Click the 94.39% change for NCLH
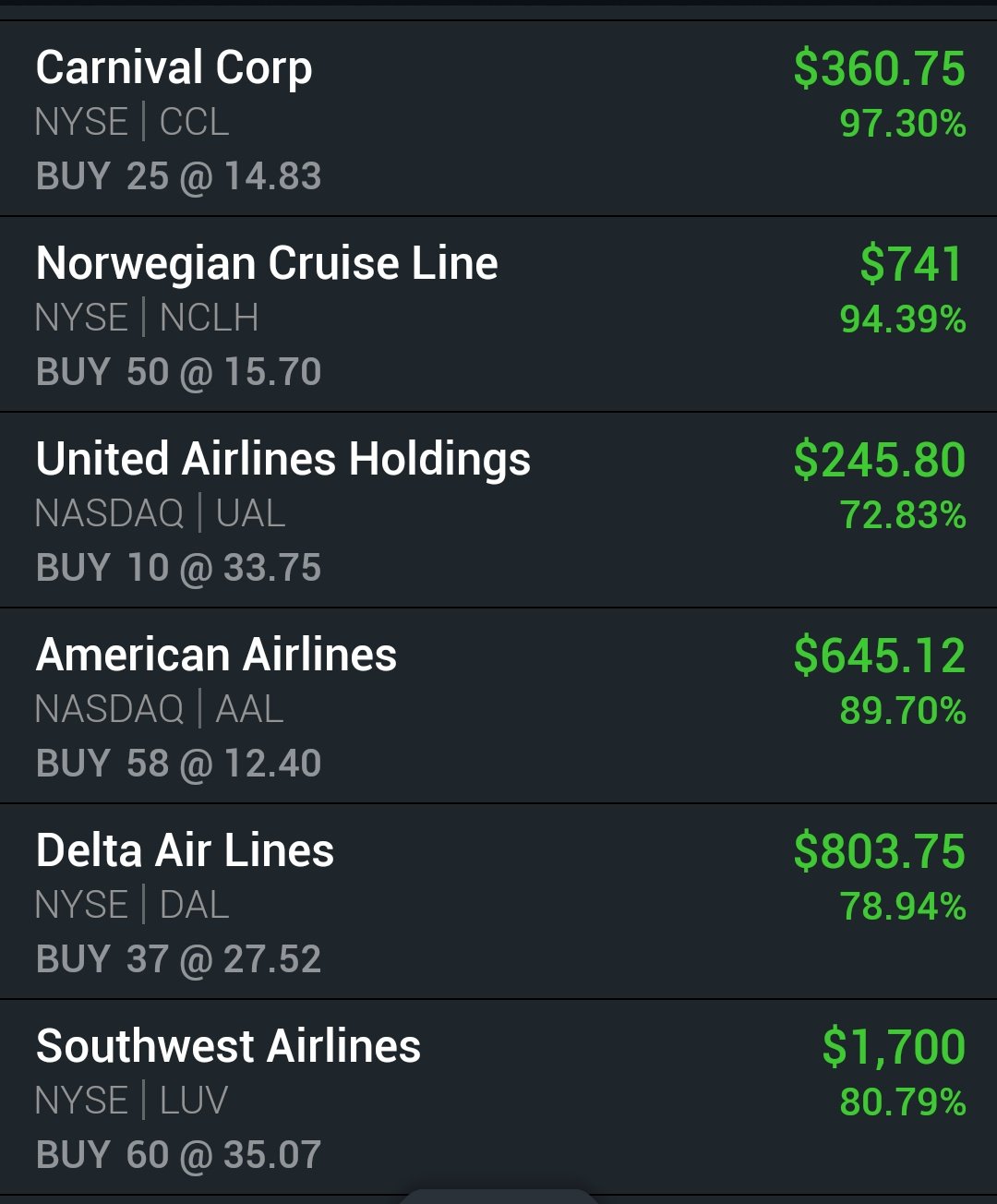This screenshot has height=1204, width=997. click(x=903, y=319)
